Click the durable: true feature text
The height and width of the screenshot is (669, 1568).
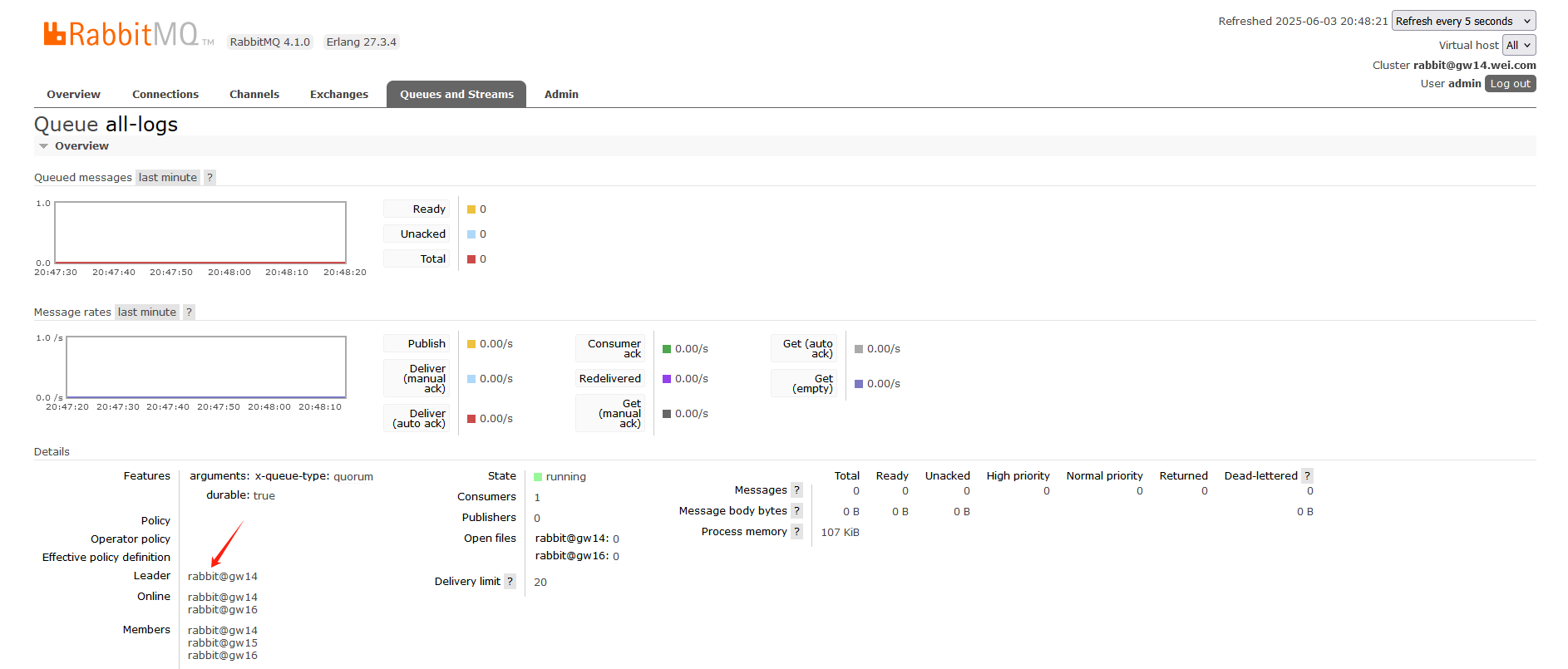[x=240, y=495]
